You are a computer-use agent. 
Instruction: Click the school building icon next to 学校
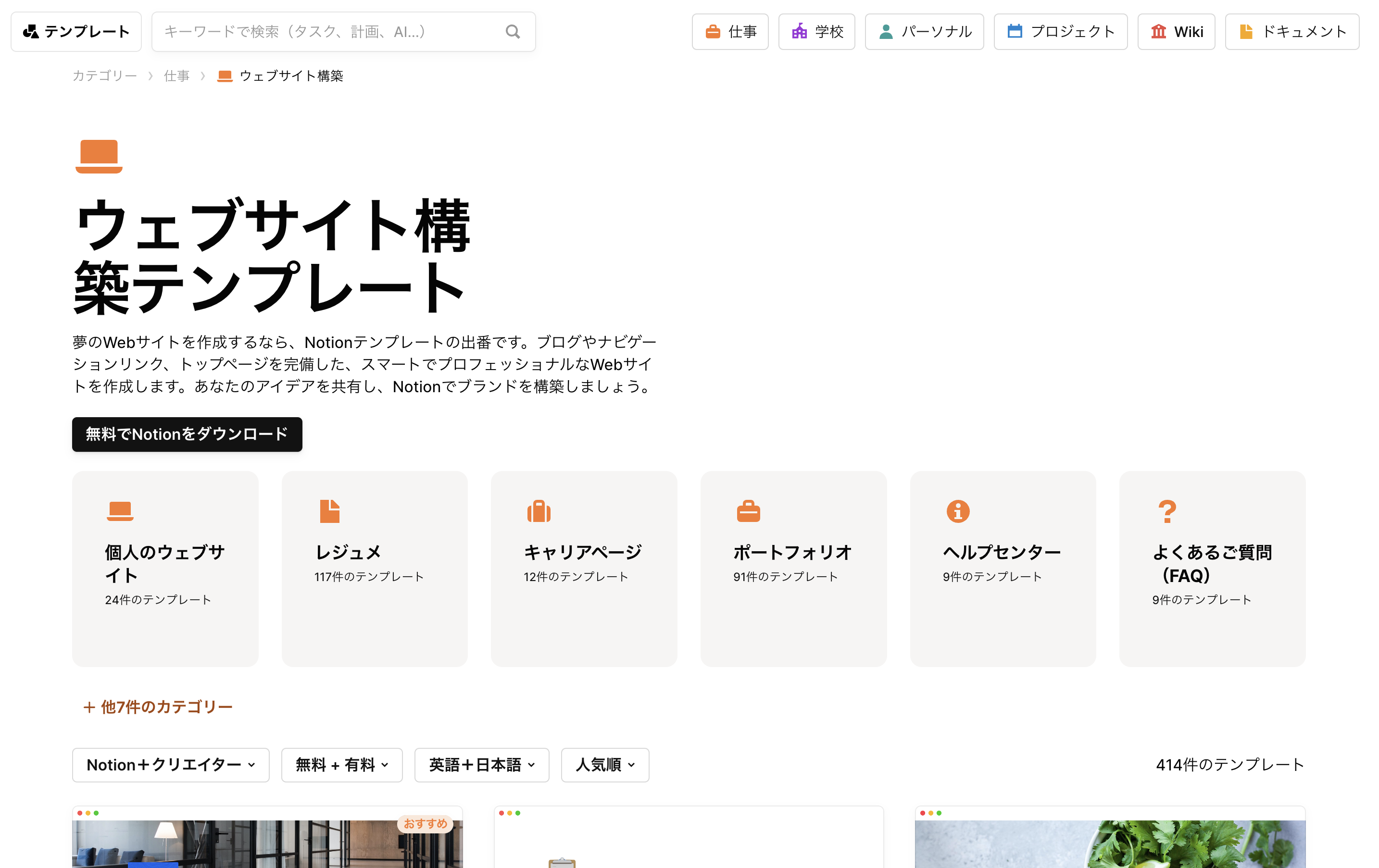(800, 32)
